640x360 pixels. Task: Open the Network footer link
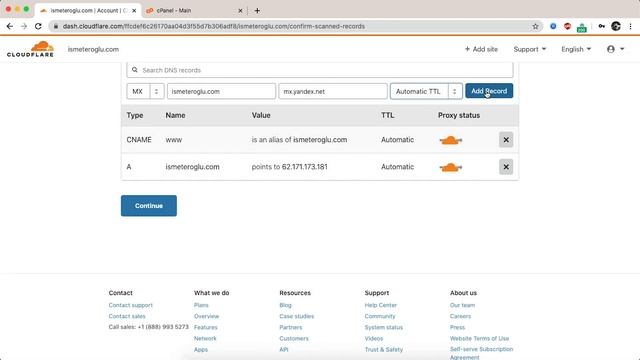205,338
